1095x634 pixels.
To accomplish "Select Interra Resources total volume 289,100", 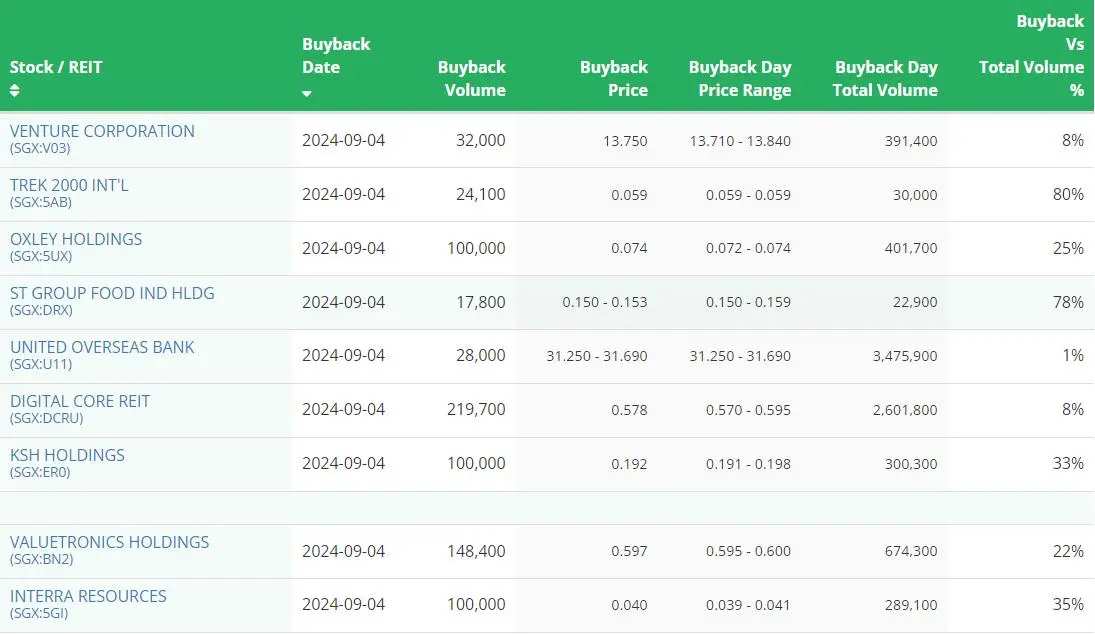I will click(x=911, y=605).
